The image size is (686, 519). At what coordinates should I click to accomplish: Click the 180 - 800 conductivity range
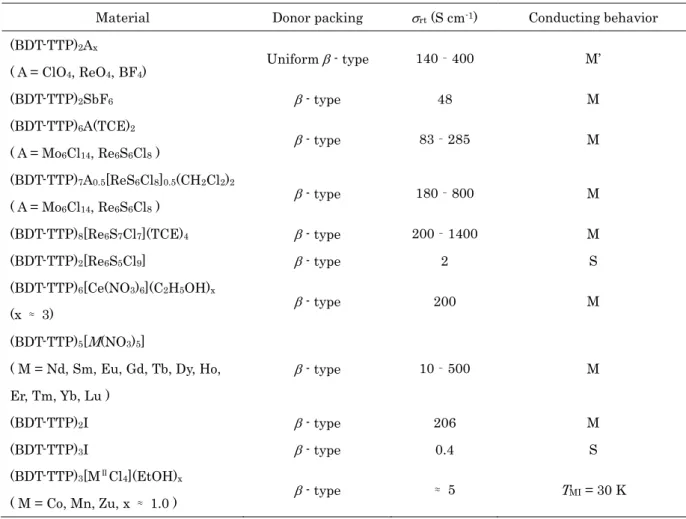point(444,193)
